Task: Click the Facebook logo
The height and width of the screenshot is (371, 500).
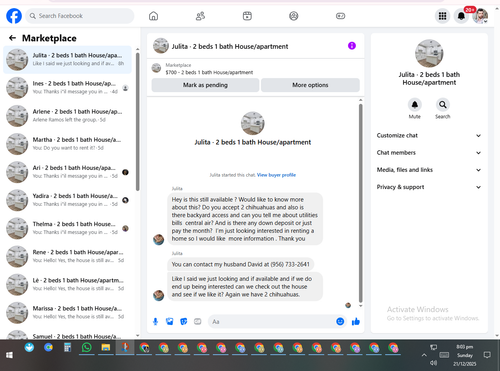Action: [x=14, y=16]
